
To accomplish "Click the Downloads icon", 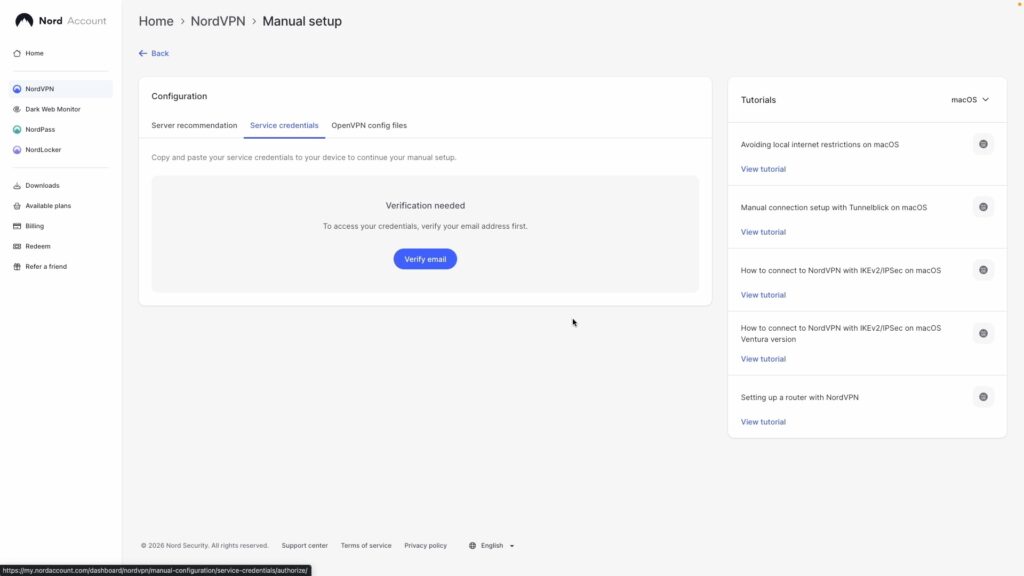I will point(17,186).
